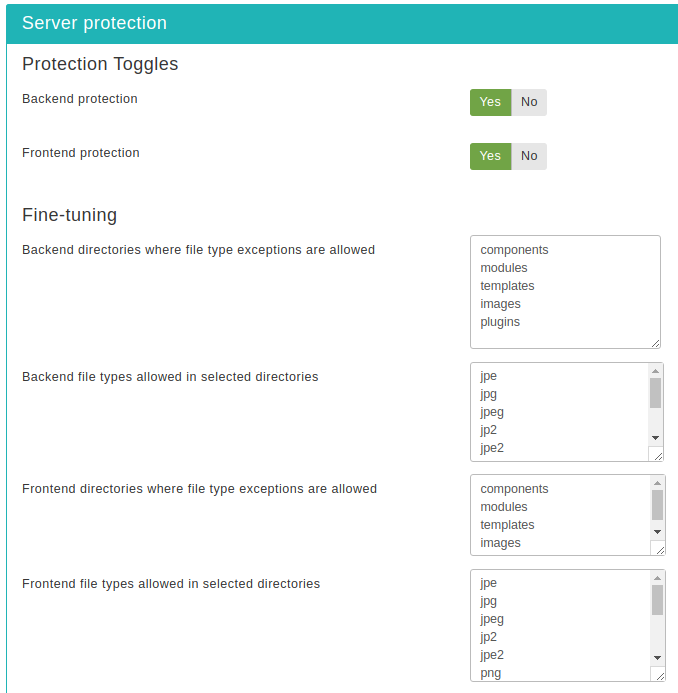Click scrollbar thumb in backend file types box
Screen dimensions: 678x693
[655, 393]
